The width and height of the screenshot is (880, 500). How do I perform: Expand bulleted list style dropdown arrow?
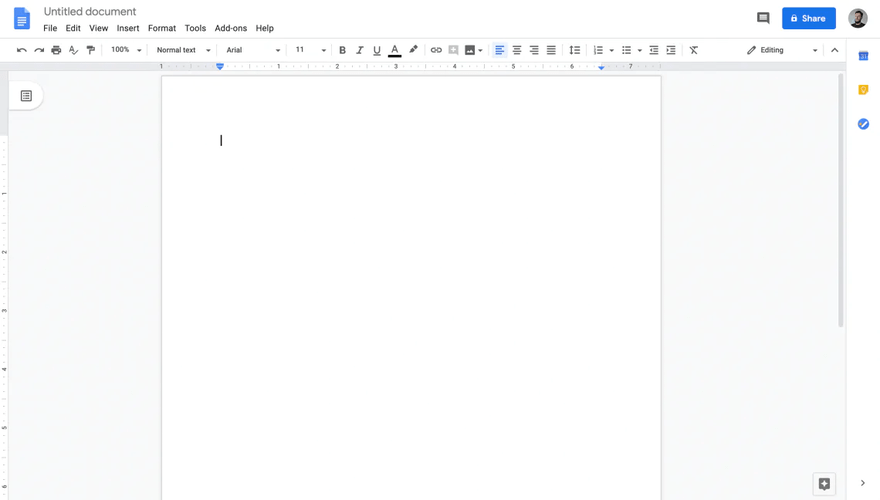640,51
